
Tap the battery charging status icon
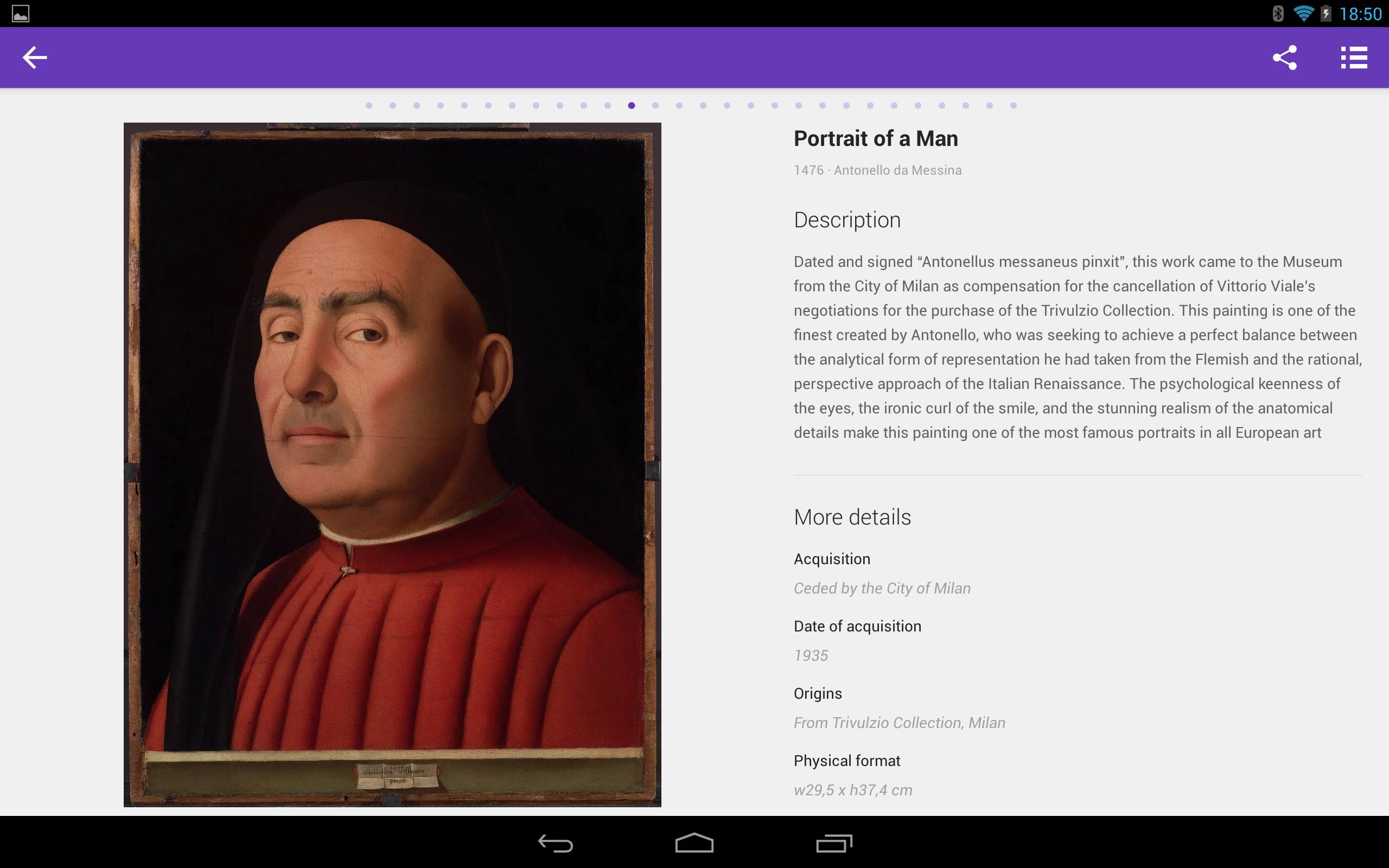1326,13
